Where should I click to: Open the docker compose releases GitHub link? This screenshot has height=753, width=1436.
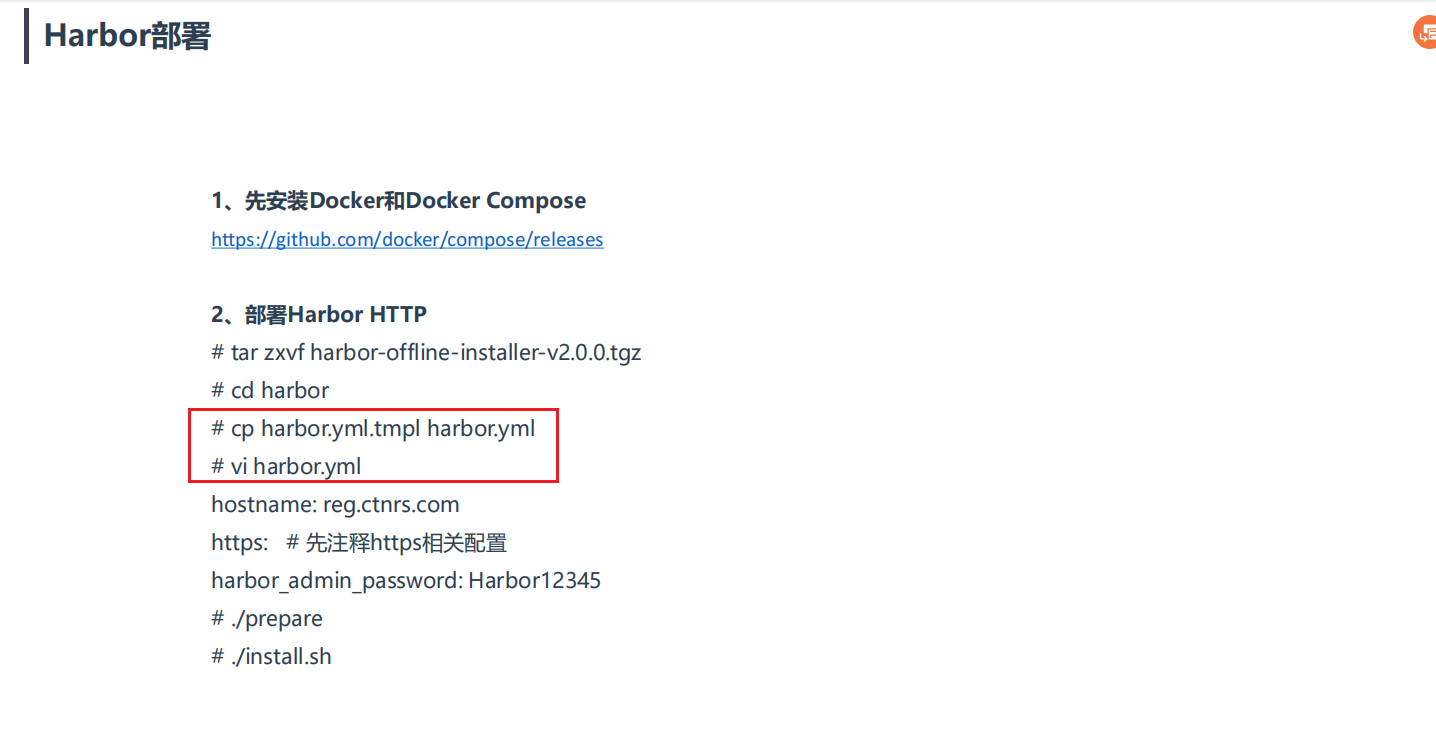407,240
